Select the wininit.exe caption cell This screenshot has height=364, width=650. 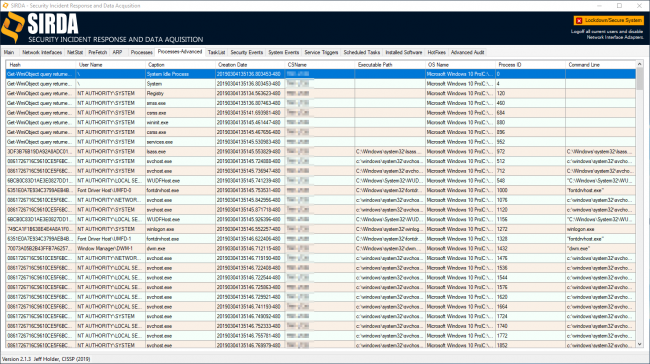[180, 122]
